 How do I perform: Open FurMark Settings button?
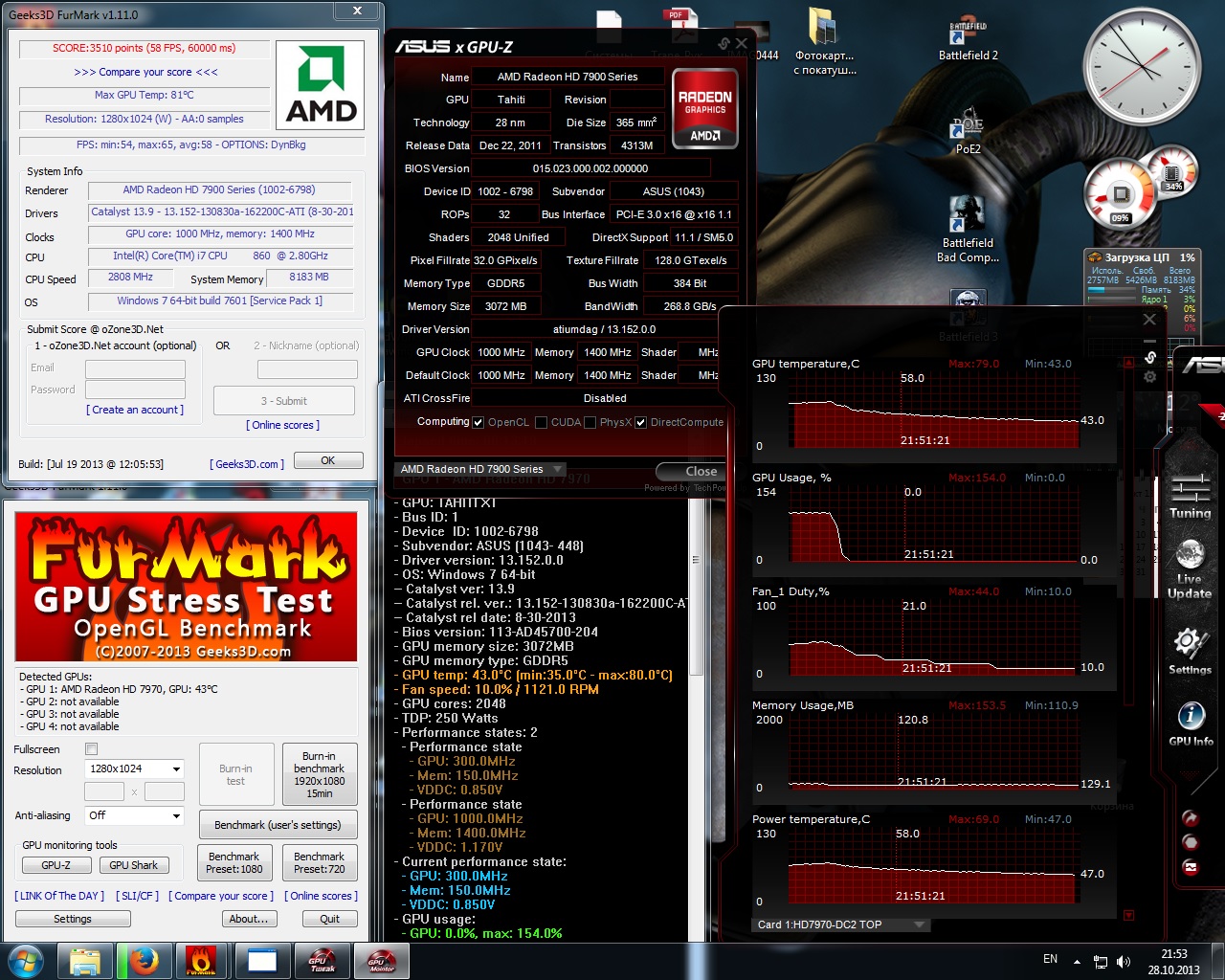[x=73, y=919]
